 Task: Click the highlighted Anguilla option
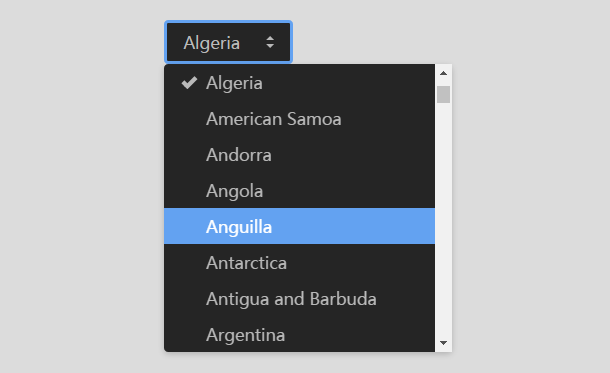coord(300,226)
